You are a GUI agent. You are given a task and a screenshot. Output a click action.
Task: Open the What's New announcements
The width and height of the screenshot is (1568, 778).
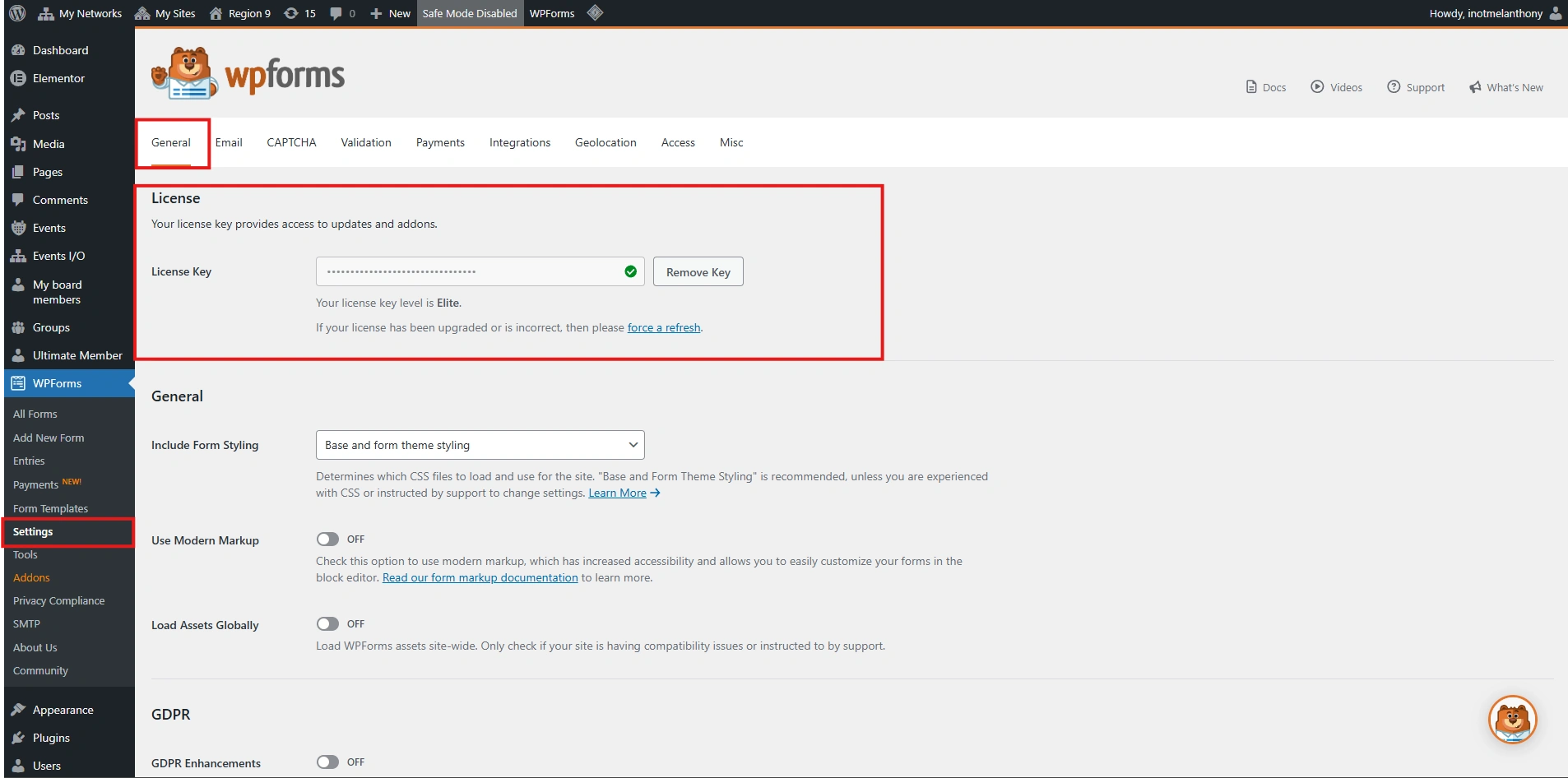coord(1506,87)
